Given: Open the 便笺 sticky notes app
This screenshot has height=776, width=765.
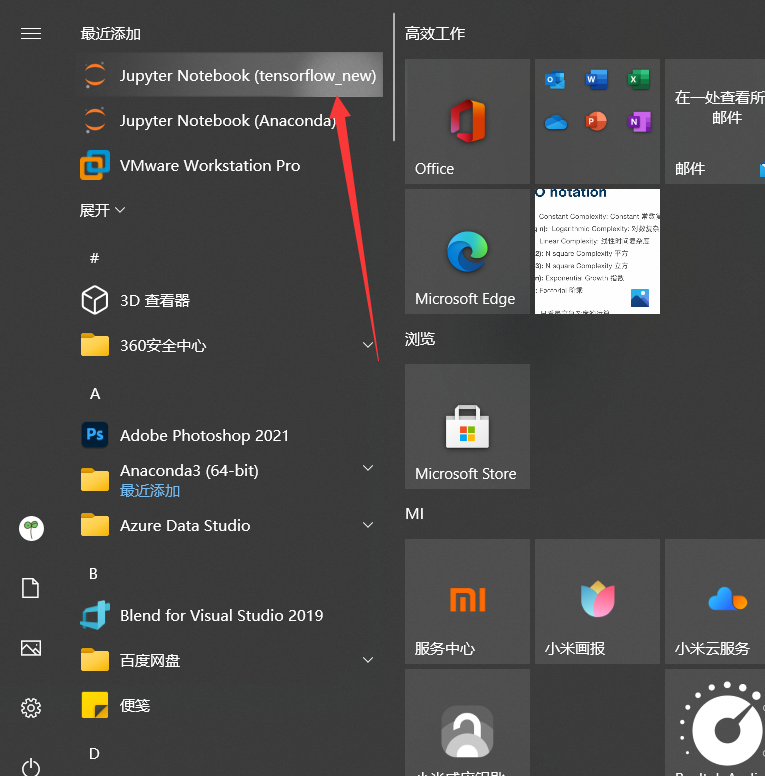Looking at the screenshot, I should coord(231,705).
